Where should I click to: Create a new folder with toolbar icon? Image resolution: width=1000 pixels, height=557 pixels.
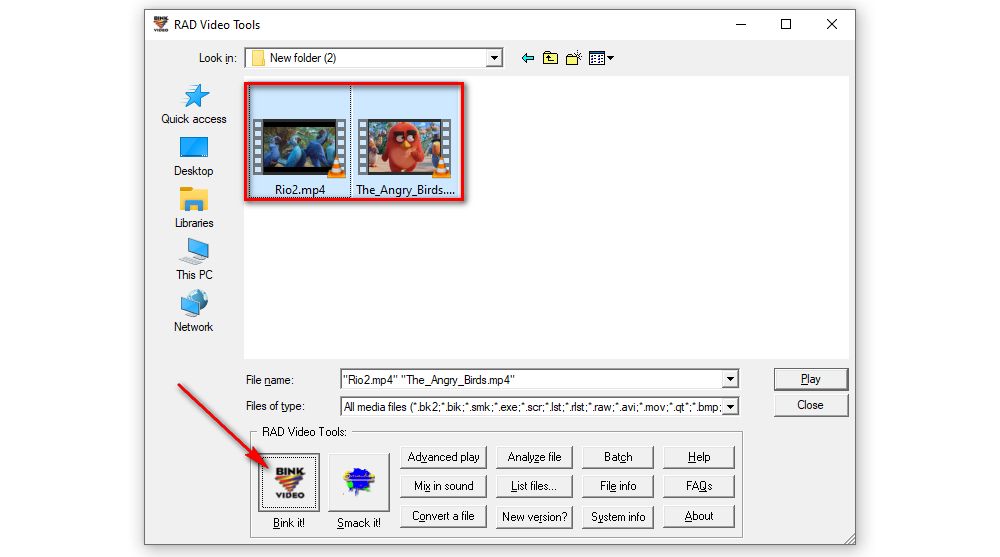pos(573,58)
